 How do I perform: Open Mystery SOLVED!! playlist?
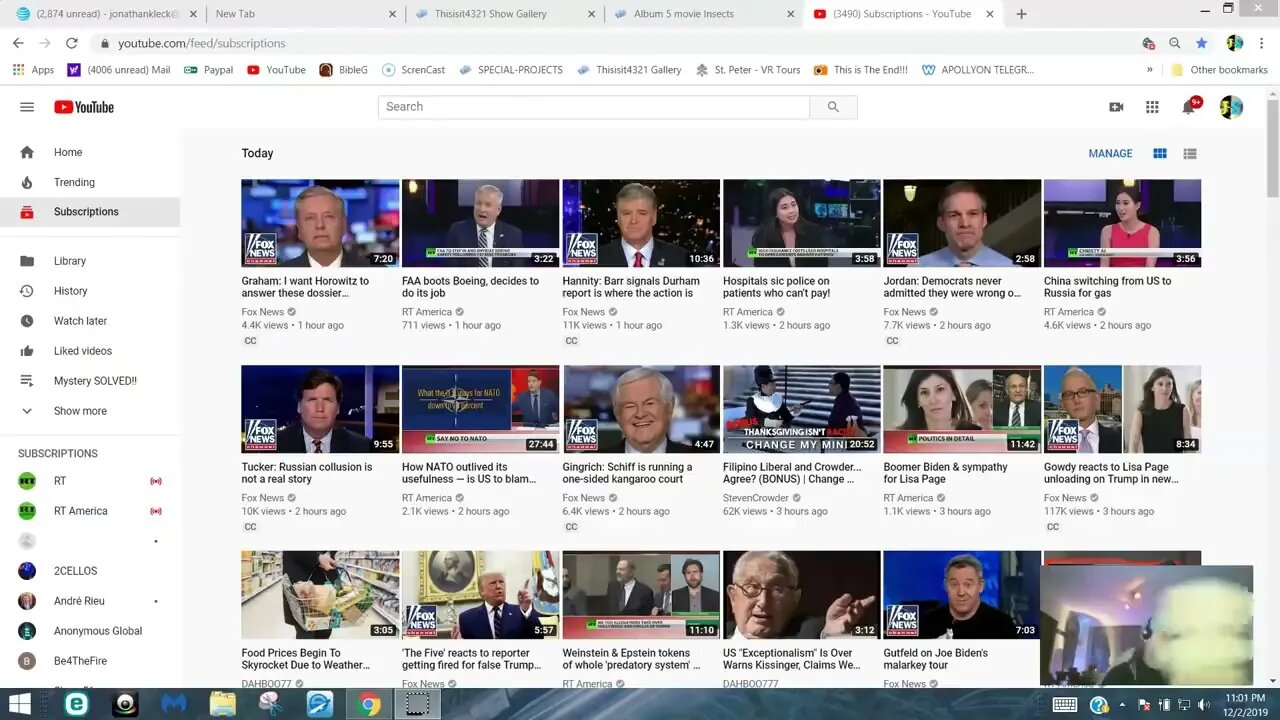[x=90, y=381]
